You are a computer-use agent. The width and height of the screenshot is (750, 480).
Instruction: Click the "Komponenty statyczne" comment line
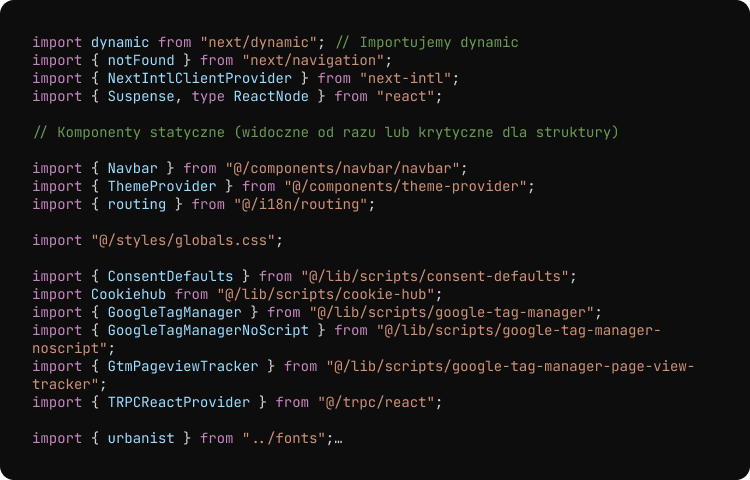pos(325,132)
